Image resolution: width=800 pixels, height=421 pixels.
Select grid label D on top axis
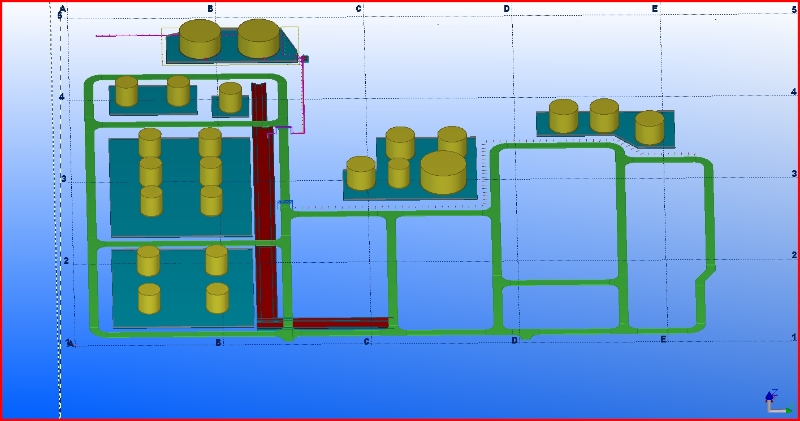pos(506,9)
